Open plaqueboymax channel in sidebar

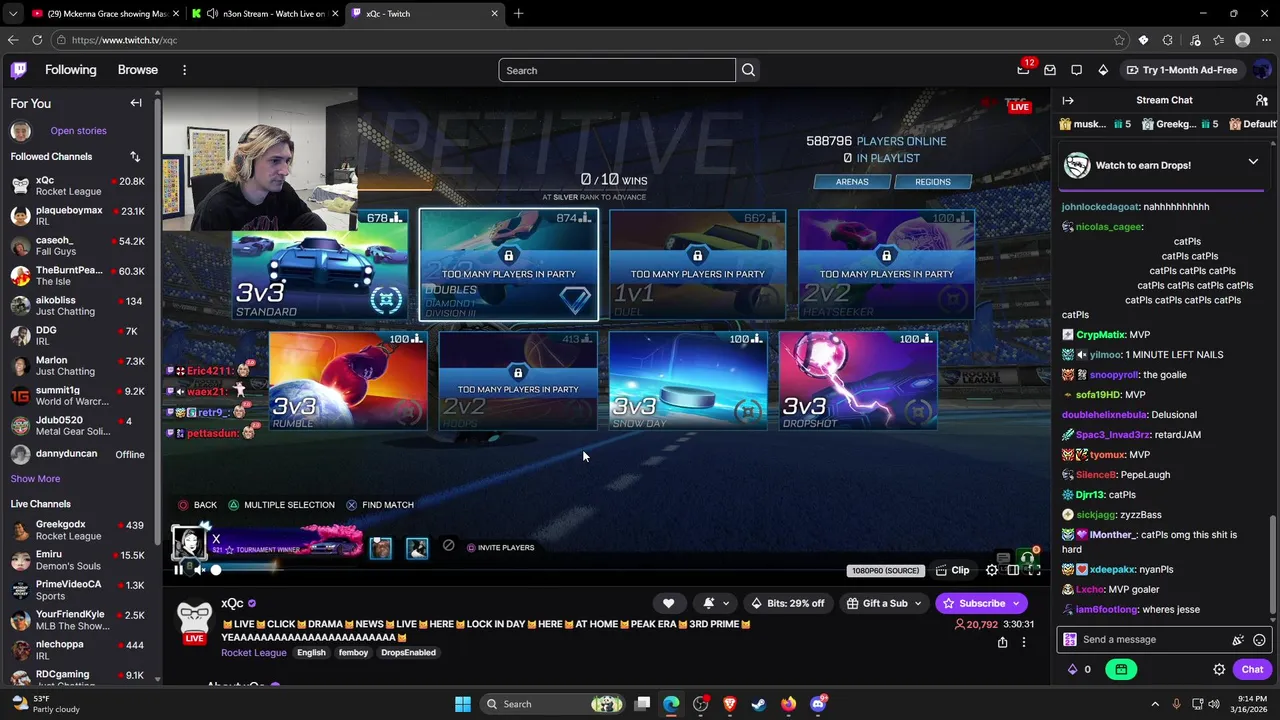point(78,216)
